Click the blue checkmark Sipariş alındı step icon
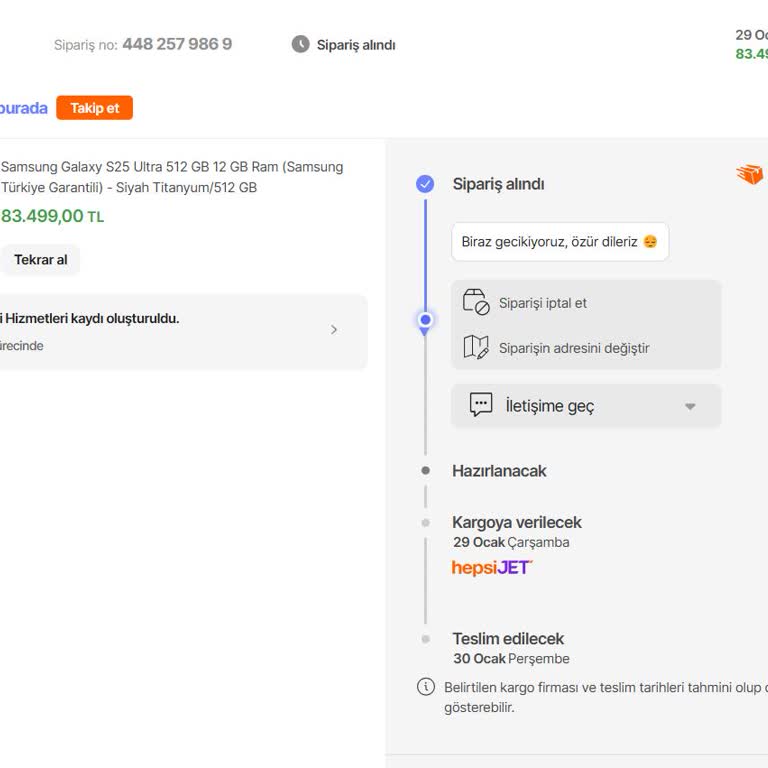The height and width of the screenshot is (768, 768). 425,184
